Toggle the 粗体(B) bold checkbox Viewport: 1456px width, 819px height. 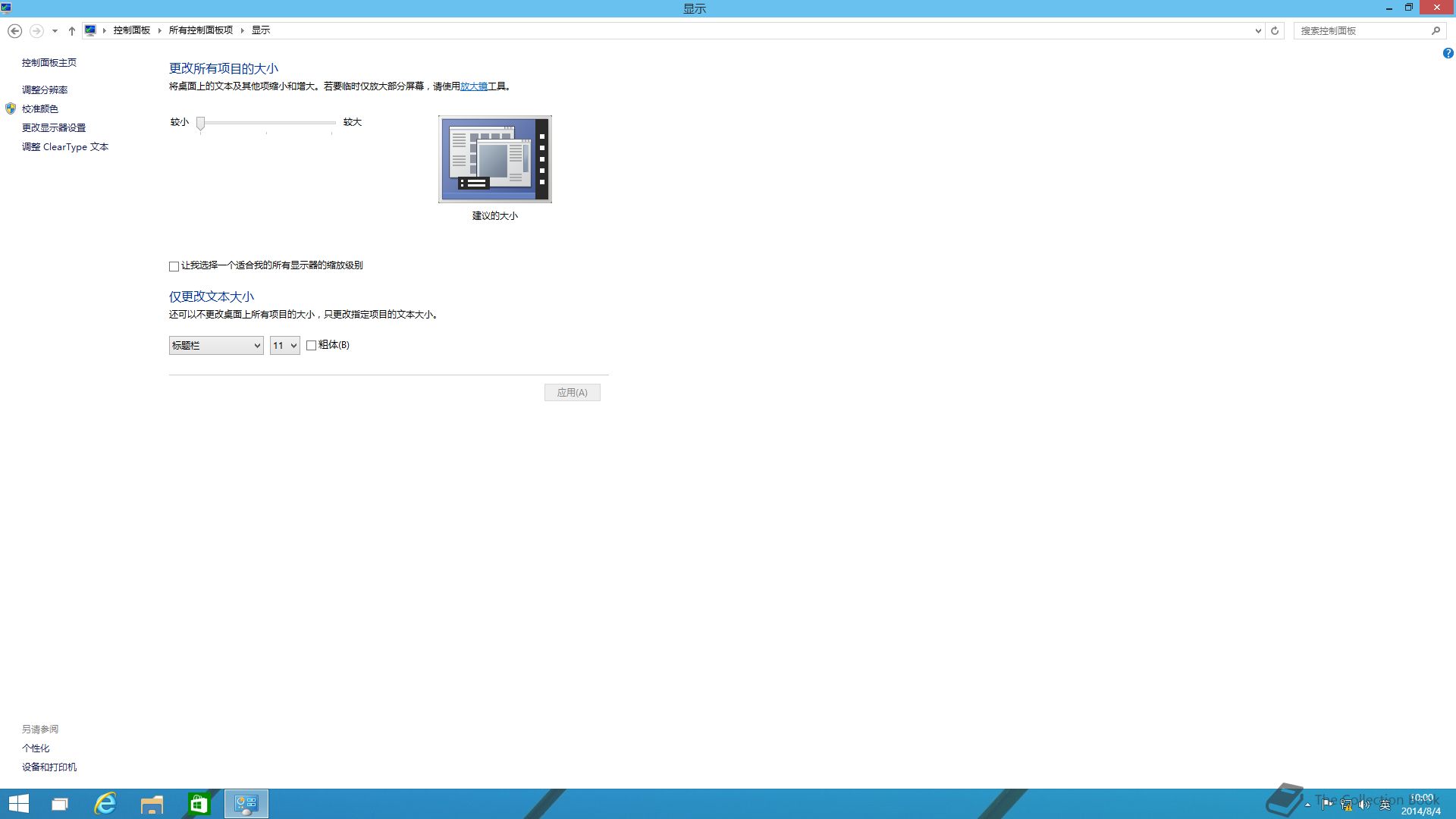coord(311,346)
